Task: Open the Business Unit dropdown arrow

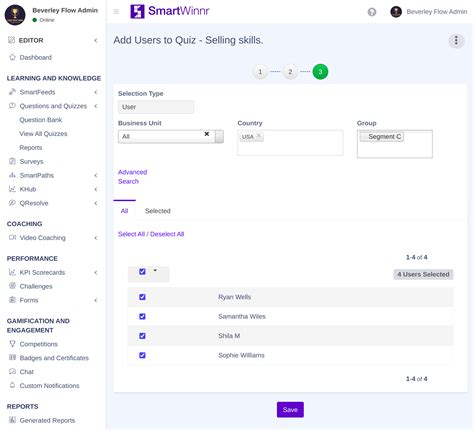Action: click(x=219, y=137)
